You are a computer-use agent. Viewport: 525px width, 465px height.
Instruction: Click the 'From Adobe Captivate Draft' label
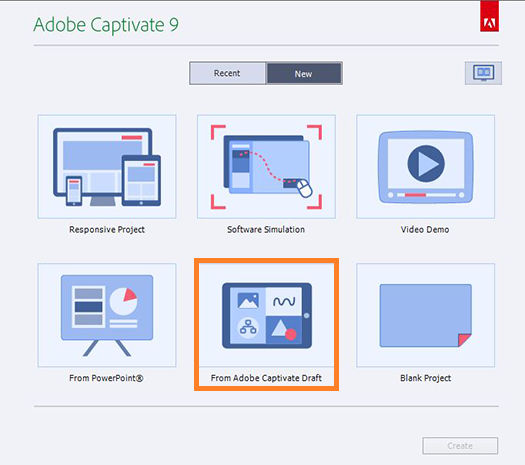click(x=266, y=378)
